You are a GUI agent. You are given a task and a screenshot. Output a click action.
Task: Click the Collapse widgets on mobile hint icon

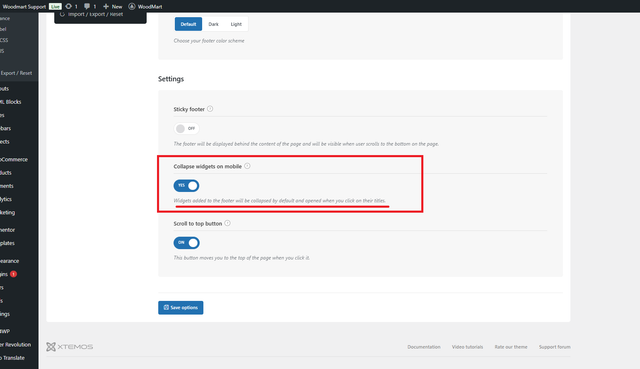(x=247, y=166)
